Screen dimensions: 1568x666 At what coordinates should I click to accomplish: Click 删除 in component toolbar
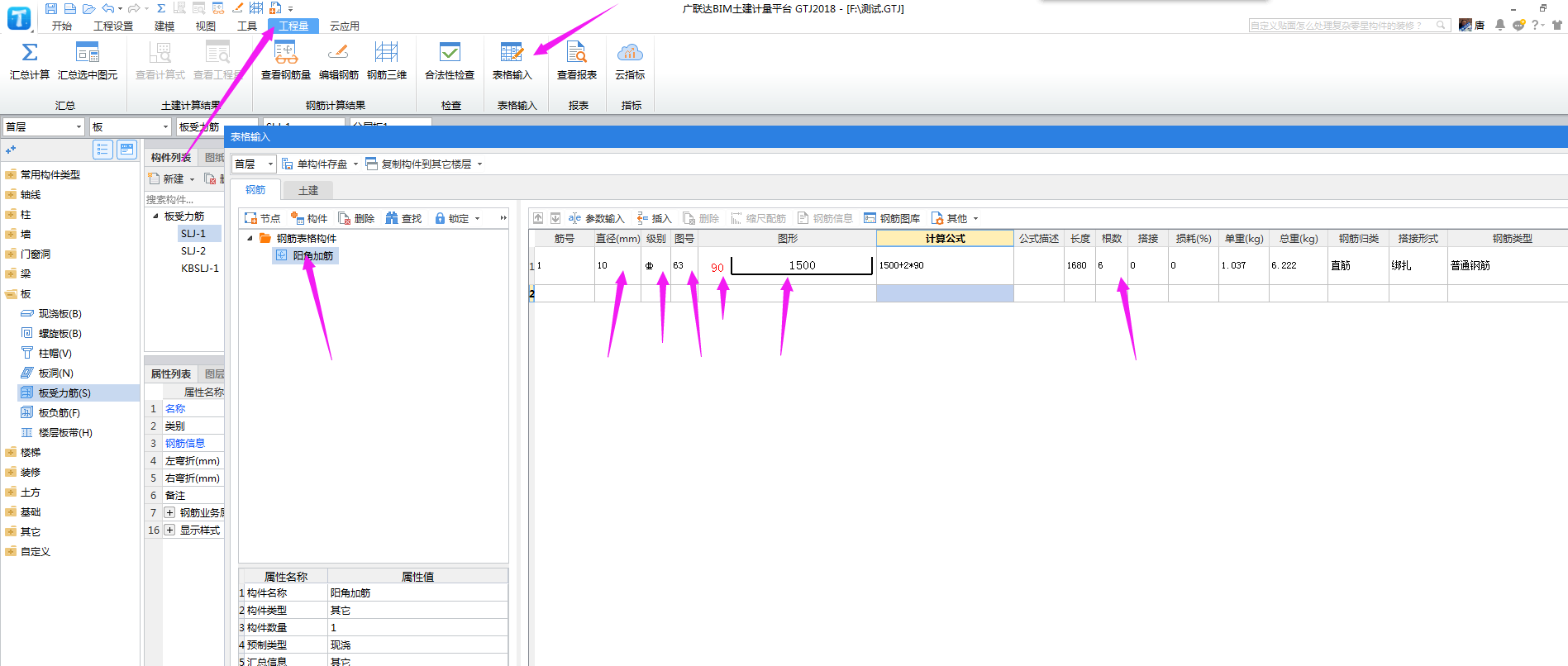pos(356,218)
